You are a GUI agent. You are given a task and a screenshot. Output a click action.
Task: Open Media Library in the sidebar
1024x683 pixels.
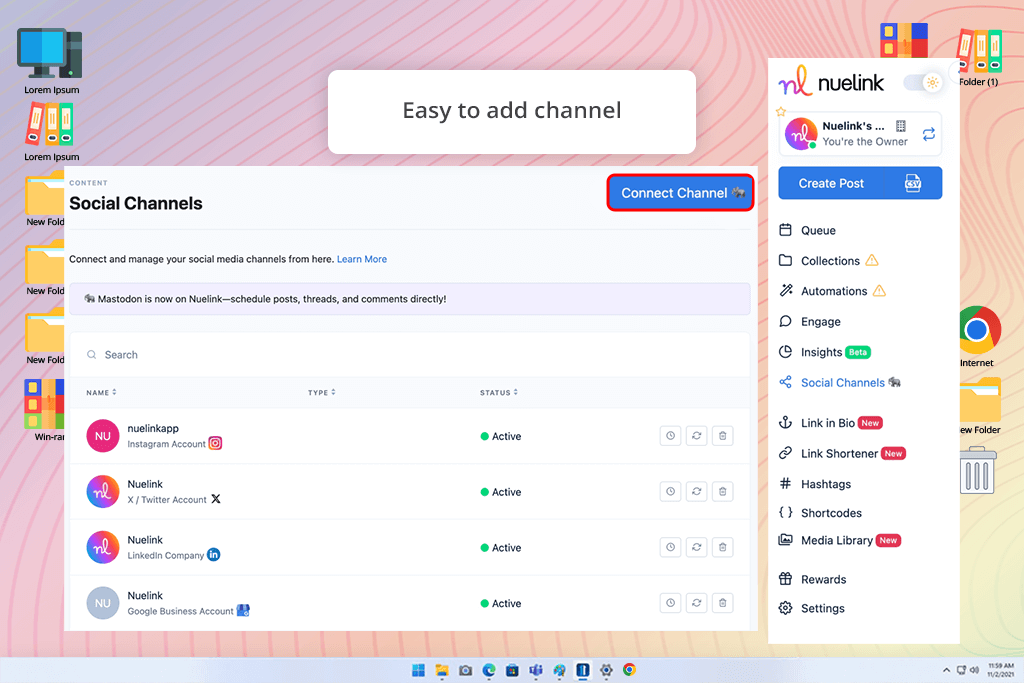pos(840,540)
